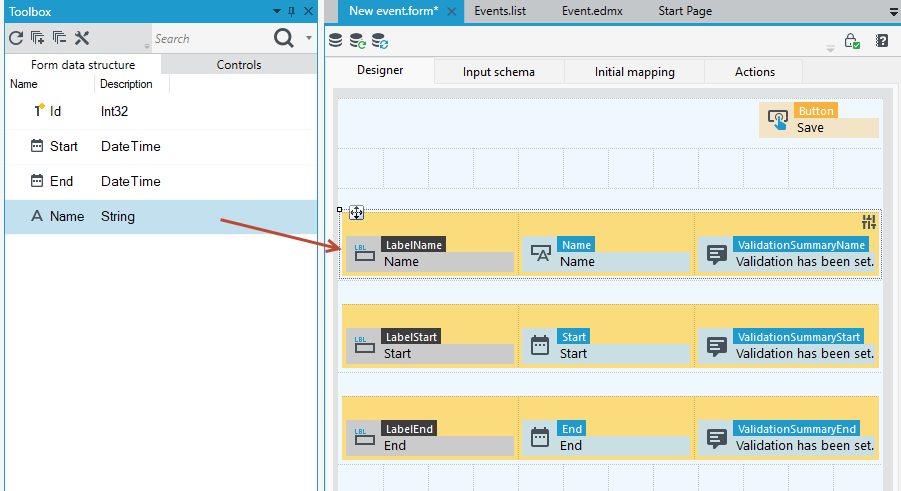This screenshot has width=901, height=491.
Task: Click the help question mark icon
Action: [882, 40]
